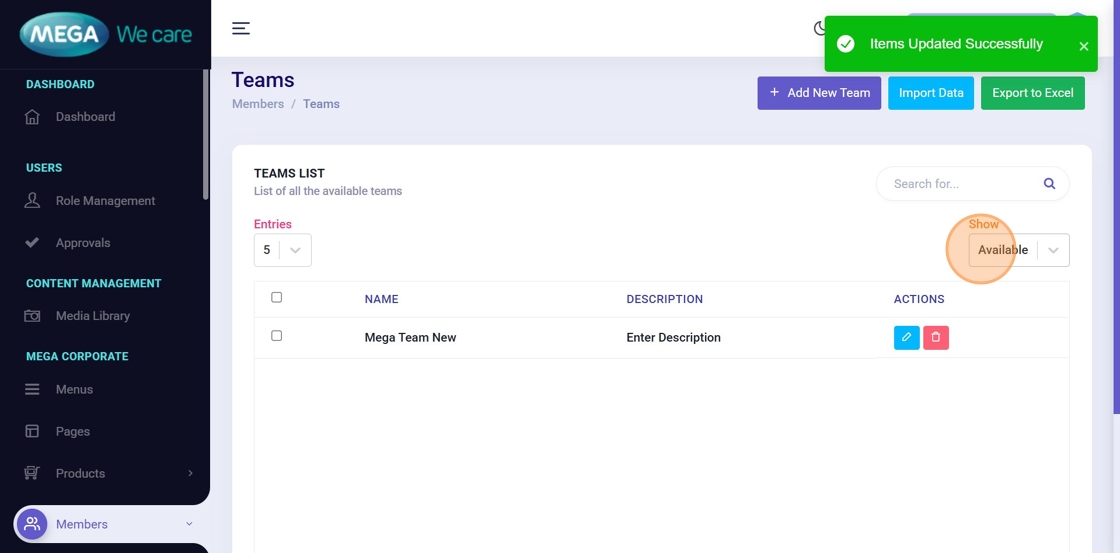Click the hamburger menu toggle icon

(241, 28)
